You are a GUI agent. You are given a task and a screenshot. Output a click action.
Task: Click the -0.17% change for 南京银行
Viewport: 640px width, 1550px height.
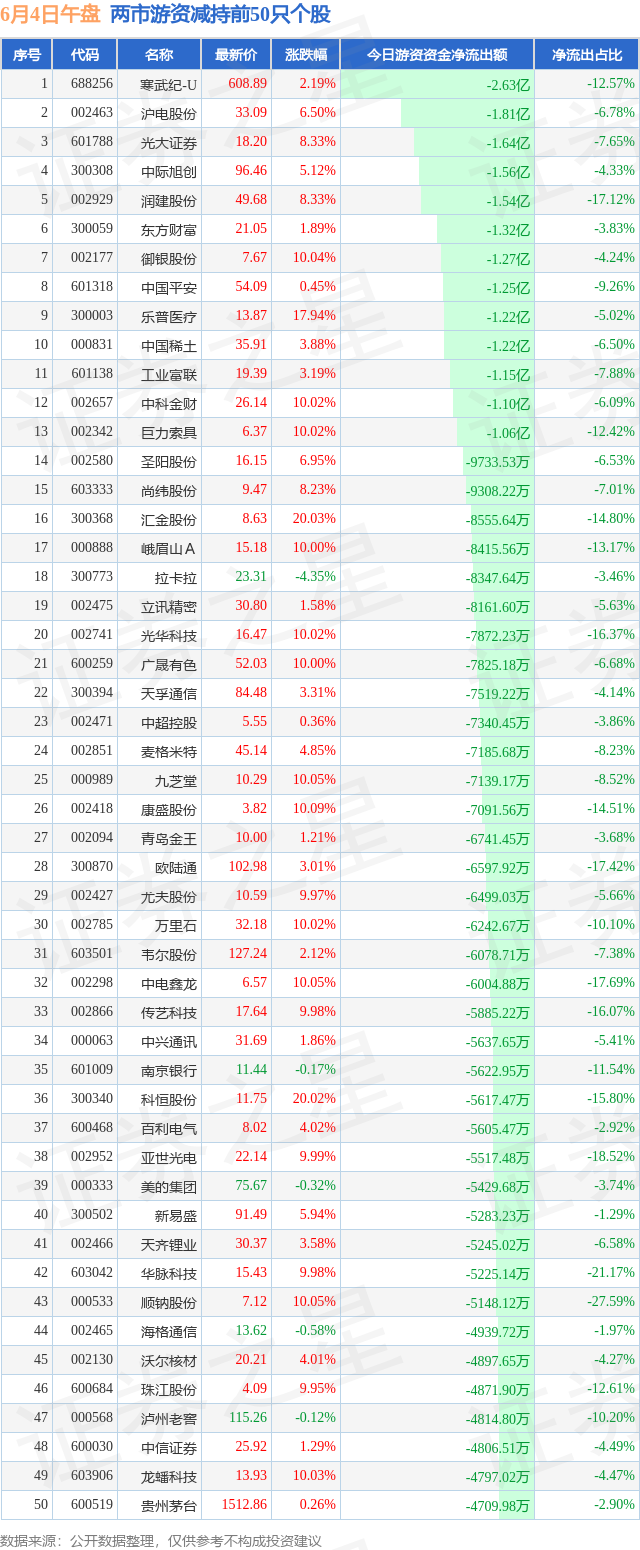coord(316,1070)
